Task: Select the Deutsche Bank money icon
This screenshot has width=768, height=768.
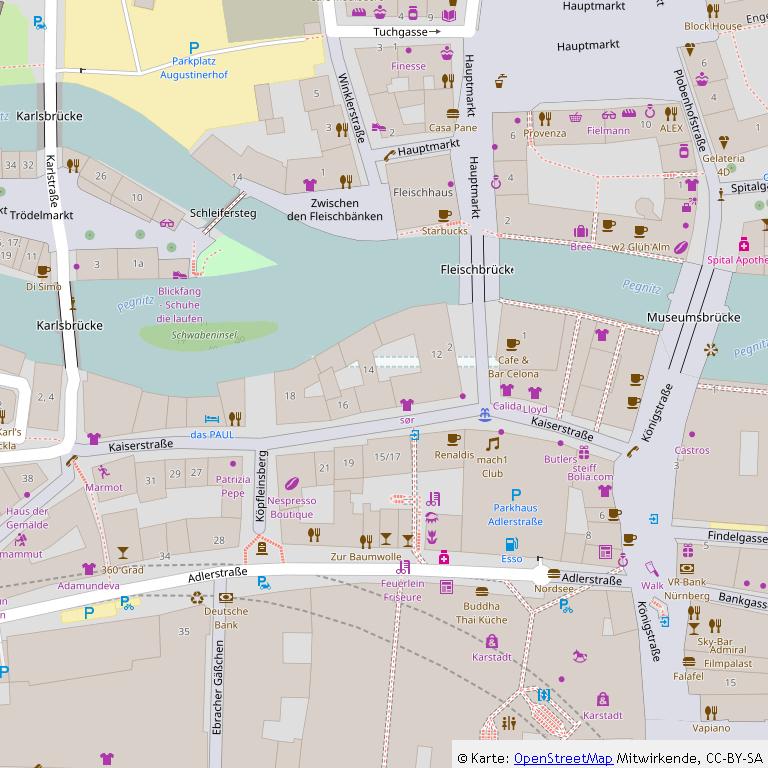Action: [x=226, y=598]
